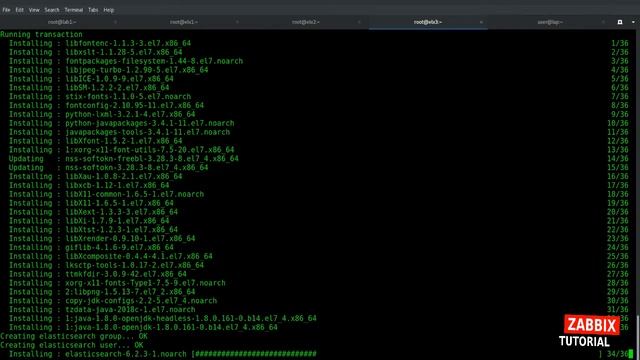Click javapackages-tools-3.4.1-11.el7.noarch text
Viewport: 640px width, 360px height.
147,132
